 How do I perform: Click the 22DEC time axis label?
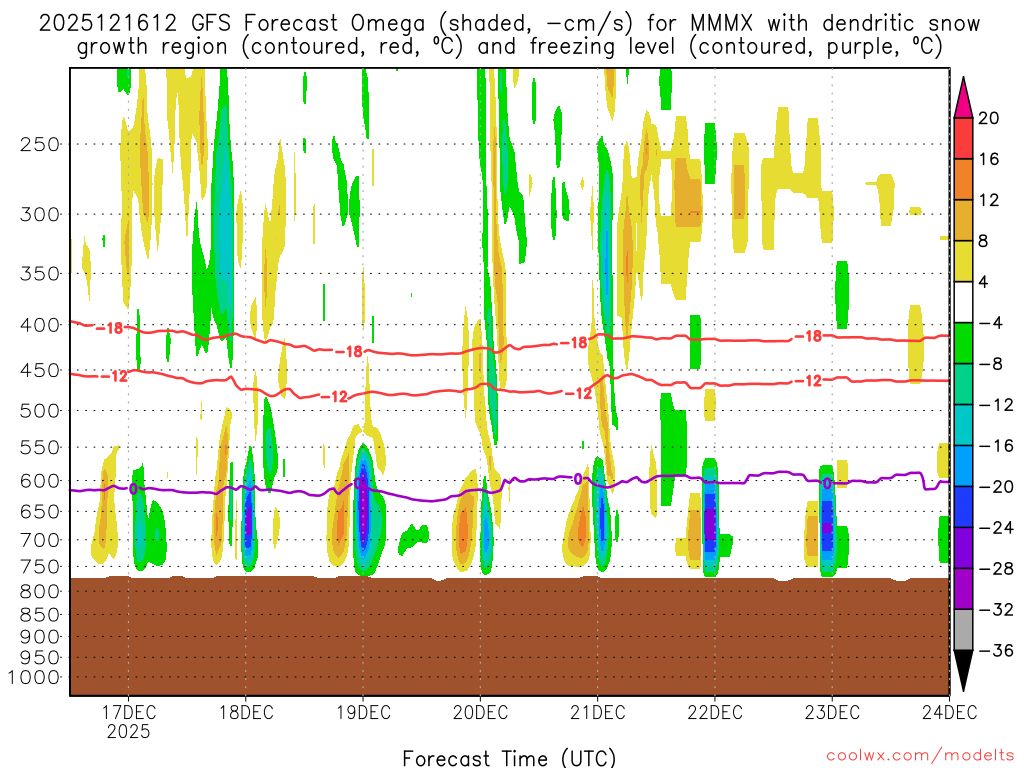pyautogui.click(x=715, y=712)
